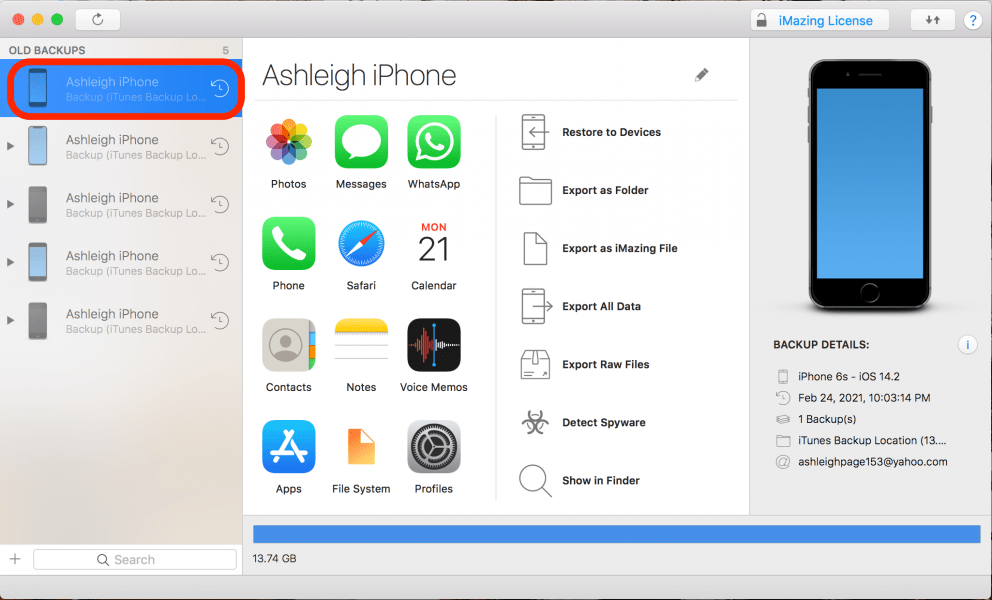Open the Profiles gear icon

click(x=433, y=447)
